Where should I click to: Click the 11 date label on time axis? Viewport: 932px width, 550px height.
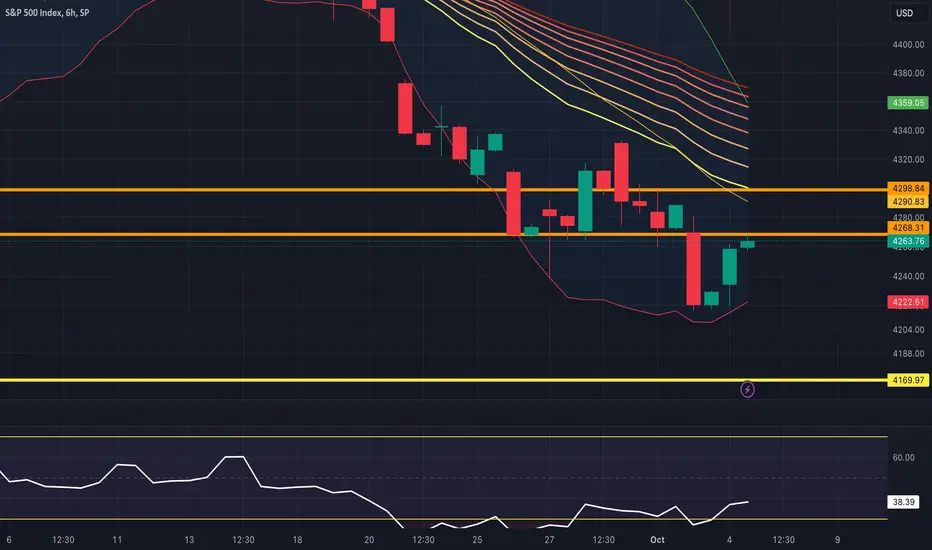tap(117, 540)
